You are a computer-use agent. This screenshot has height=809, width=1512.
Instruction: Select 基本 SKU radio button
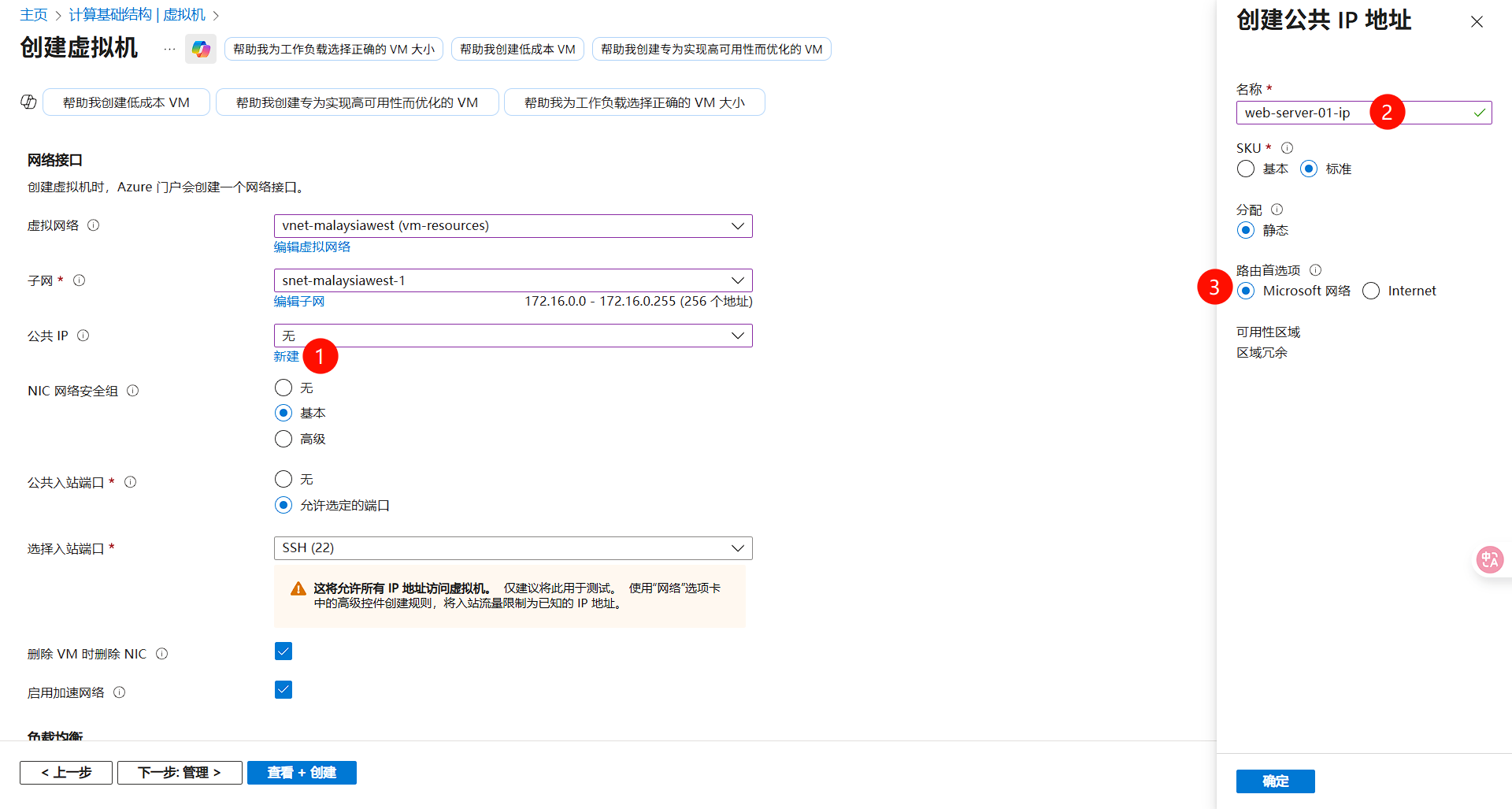tap(1245, 168)
